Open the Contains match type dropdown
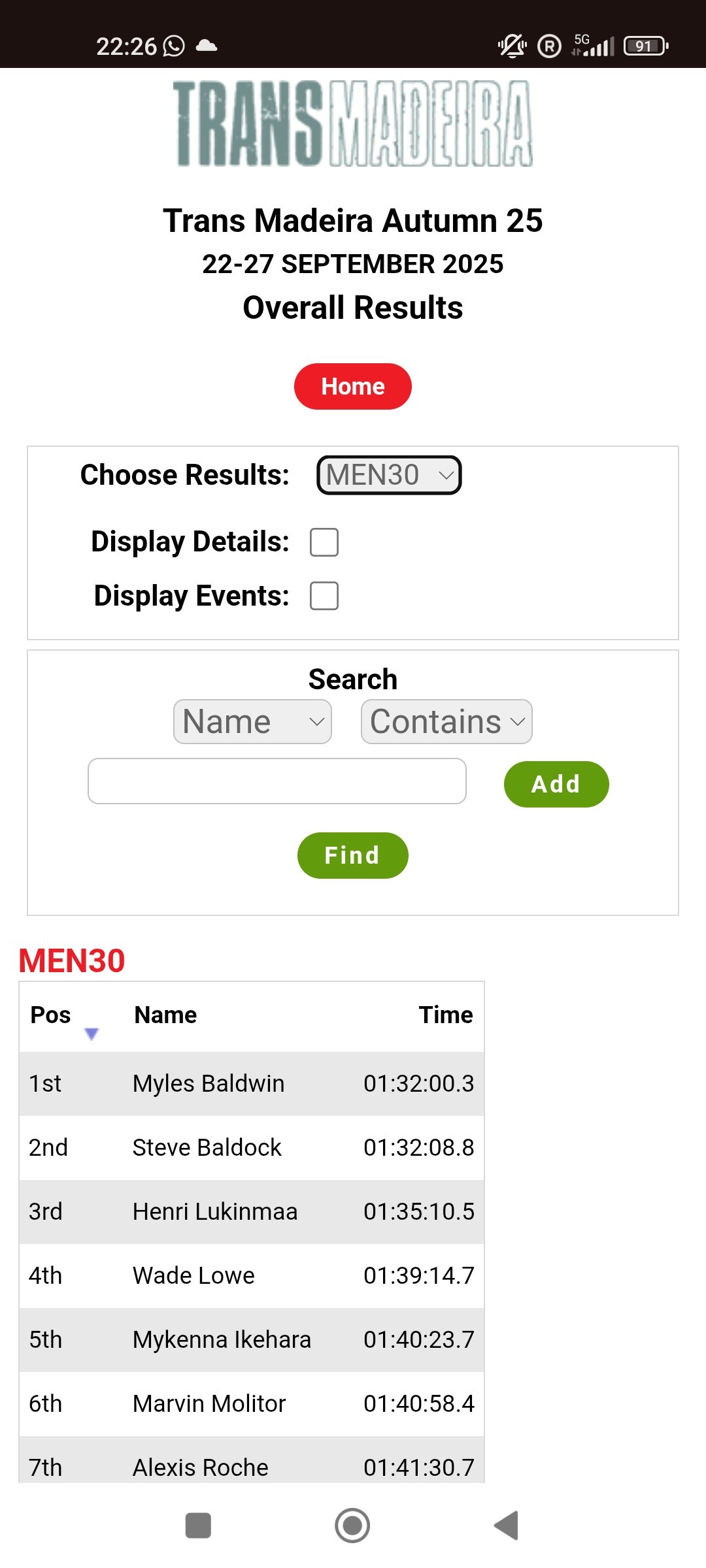The image size is (706, 1568). [x=446, y=722]
